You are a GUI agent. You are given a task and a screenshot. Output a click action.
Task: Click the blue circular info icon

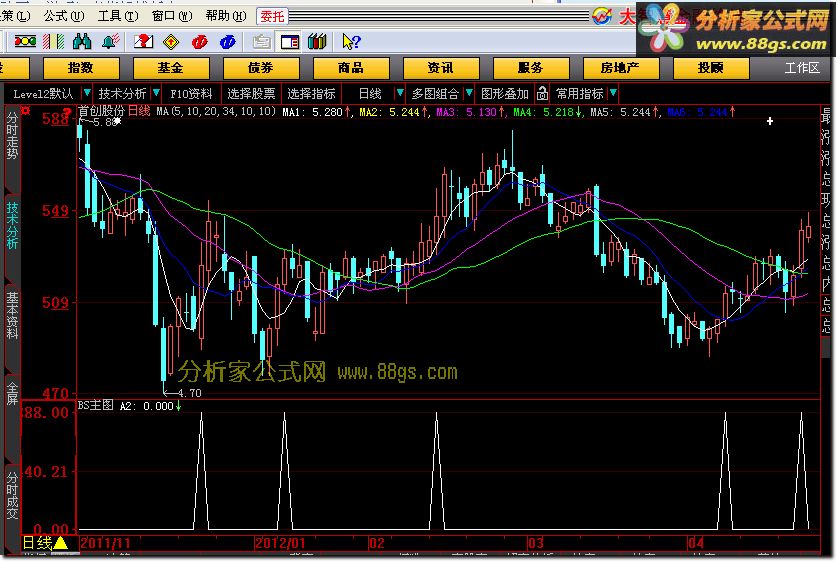coord(228,41)
